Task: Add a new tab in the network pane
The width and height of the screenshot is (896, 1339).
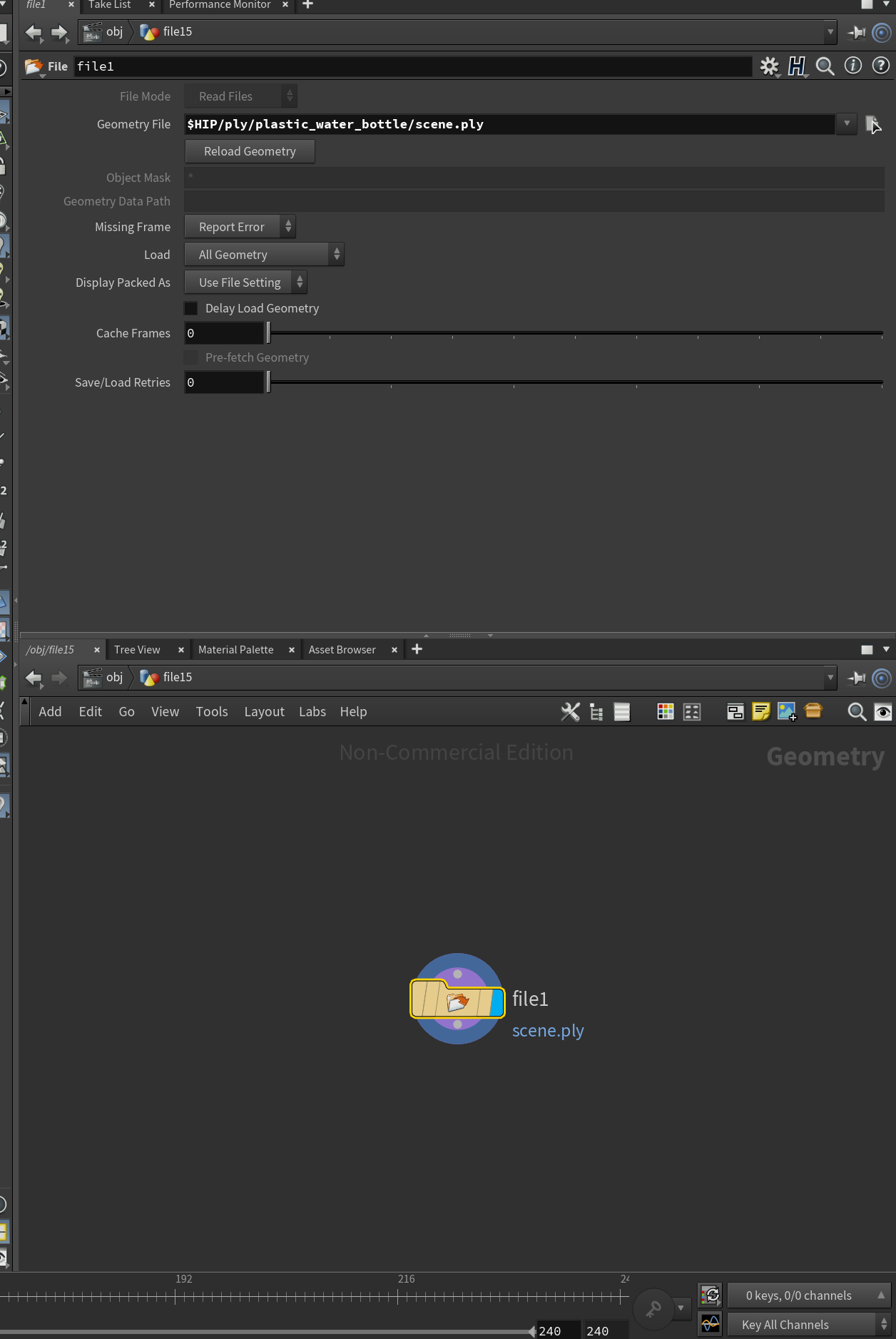Action: pos(417,649)
